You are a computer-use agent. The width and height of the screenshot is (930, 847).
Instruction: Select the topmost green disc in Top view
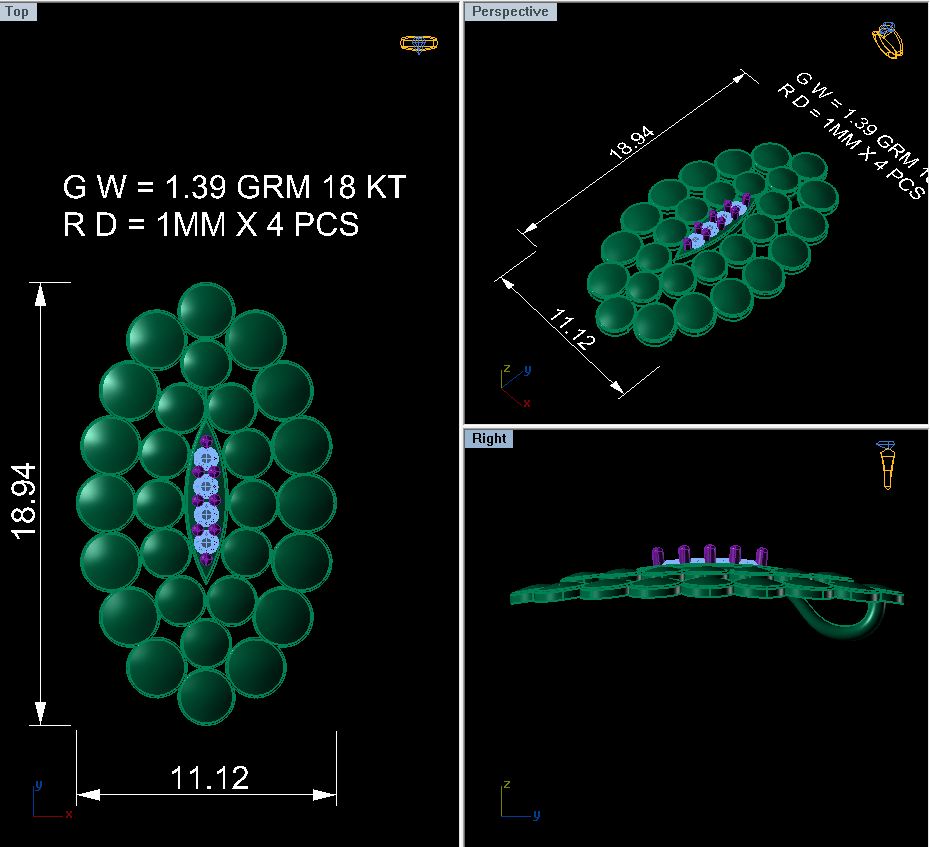[x=206, y=310]
